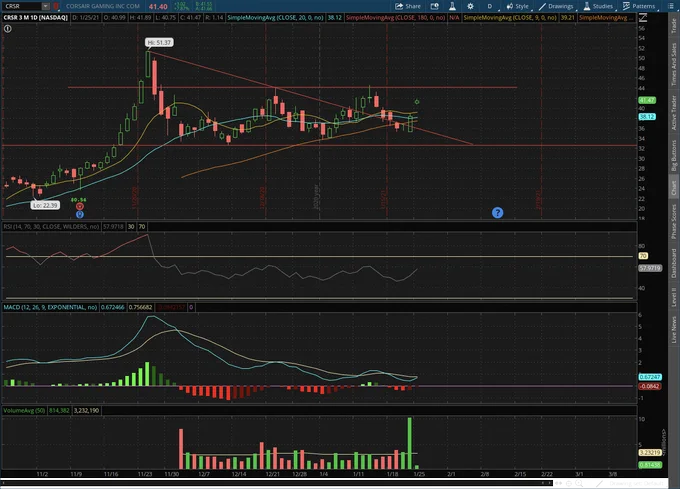Click the cyan 38.12 moving average axis label
680x489 pixels.
(x=647, y=117)
